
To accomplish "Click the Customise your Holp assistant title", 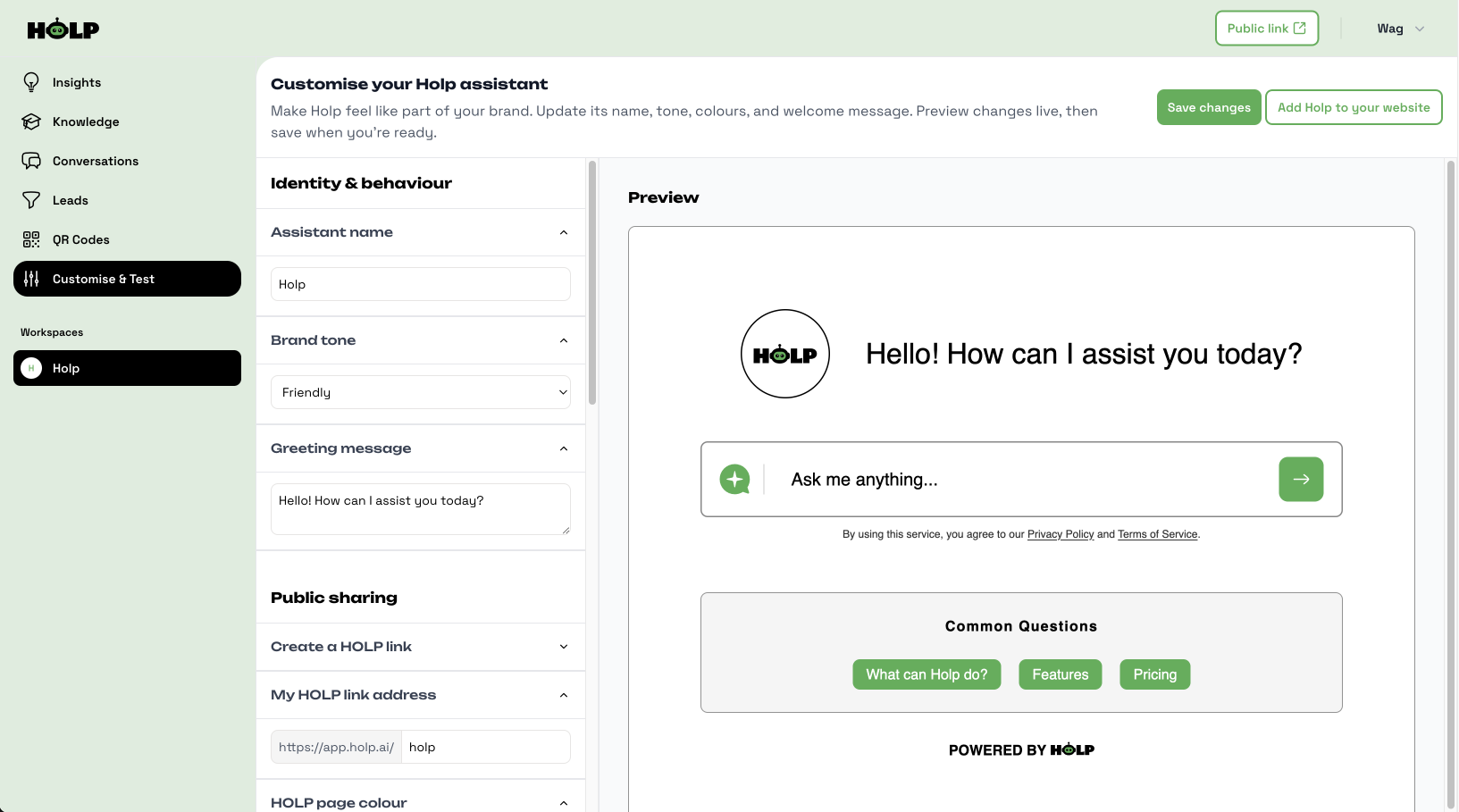I will (409, 84).
